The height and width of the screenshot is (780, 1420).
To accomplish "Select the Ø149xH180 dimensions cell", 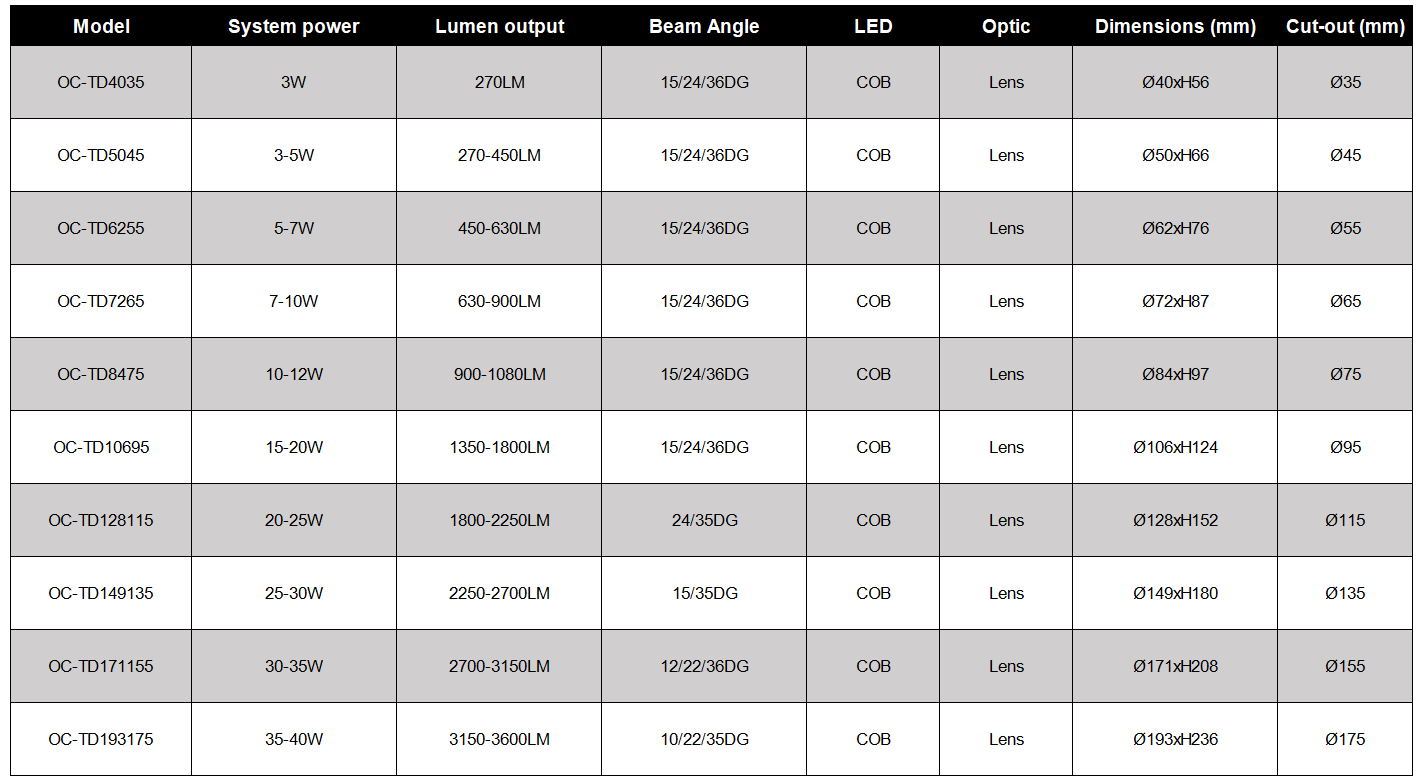I will 1175,593.
